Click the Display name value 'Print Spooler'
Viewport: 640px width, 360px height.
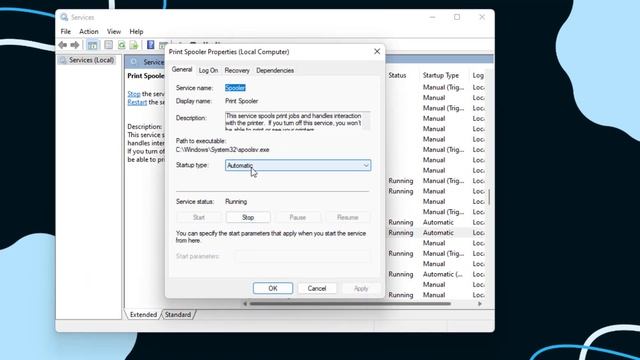coord(242,101)
